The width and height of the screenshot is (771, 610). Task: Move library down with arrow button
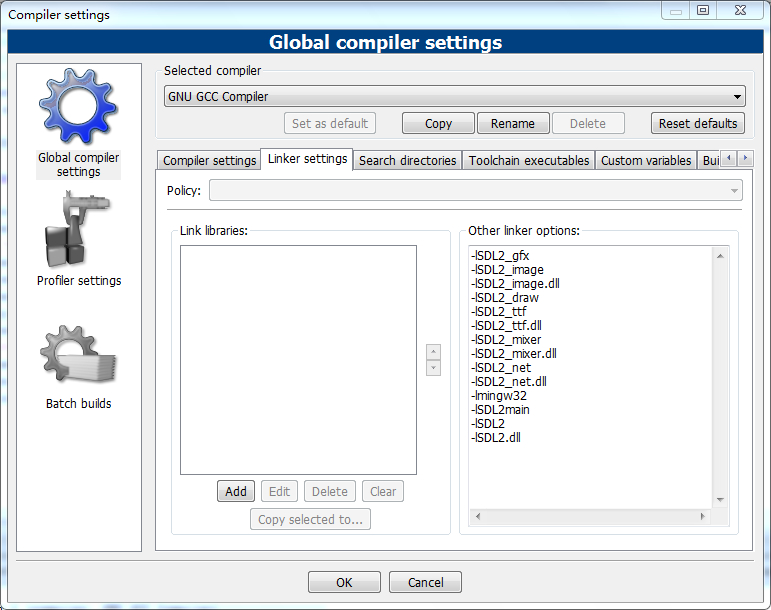[433, 368]
